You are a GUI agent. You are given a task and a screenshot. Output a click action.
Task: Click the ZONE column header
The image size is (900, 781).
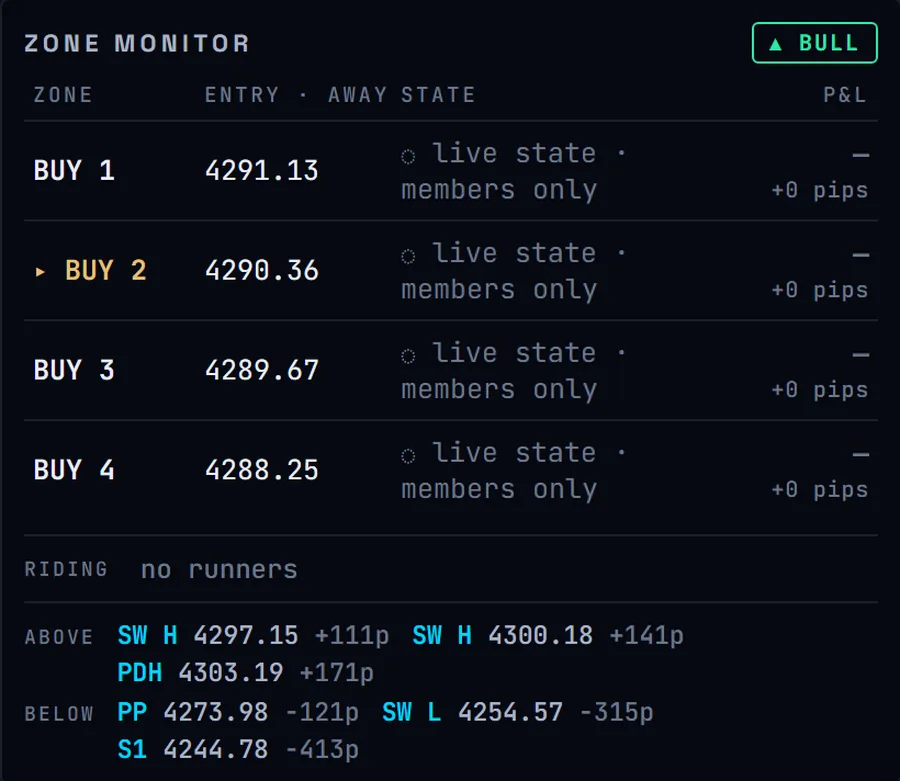click(x=63, y=95)
